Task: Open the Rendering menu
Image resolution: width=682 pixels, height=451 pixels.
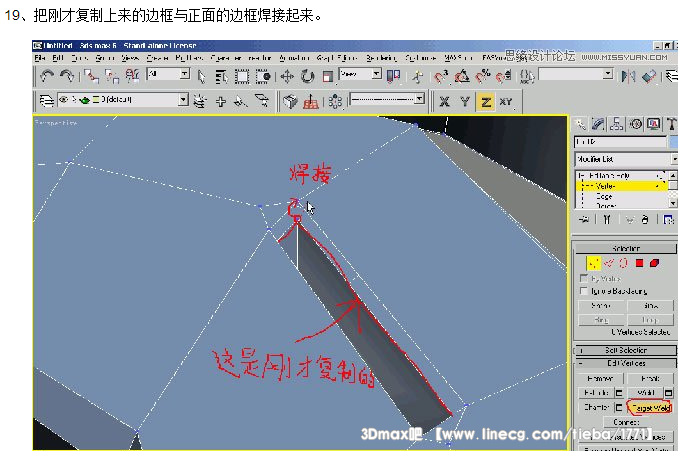Action: [x=381, y=58]
